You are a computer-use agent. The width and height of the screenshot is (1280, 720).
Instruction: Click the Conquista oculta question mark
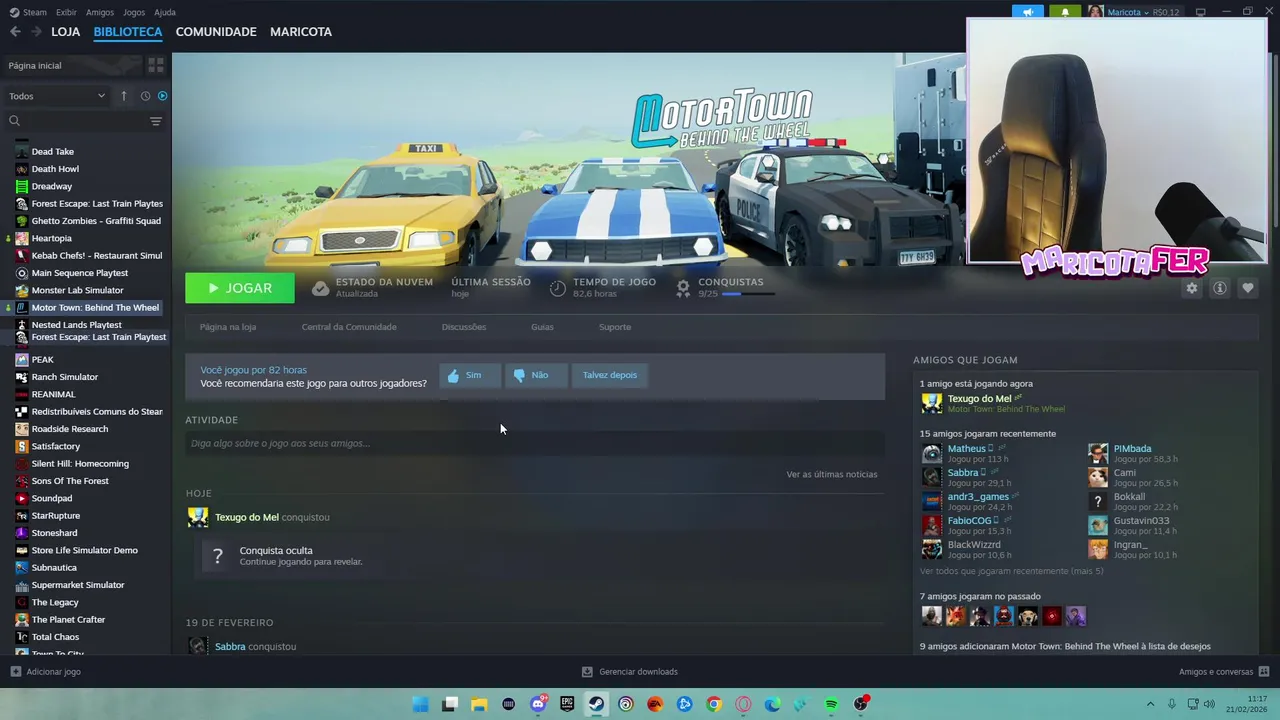point(218,556)
